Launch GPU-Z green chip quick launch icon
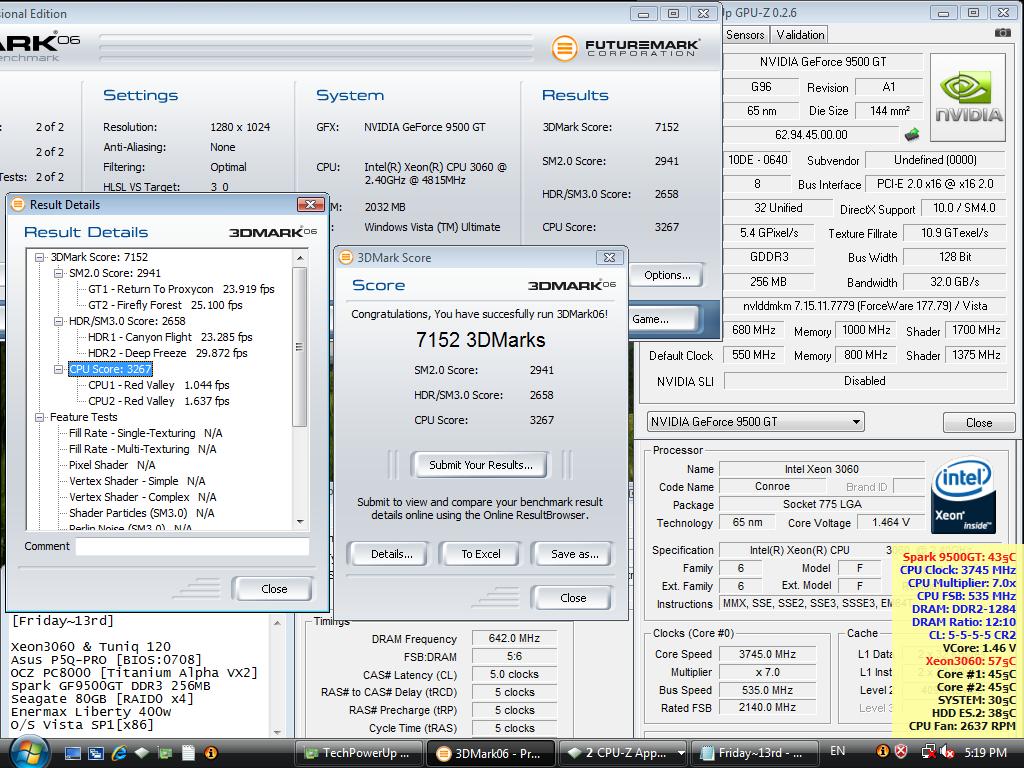This screenshot has width=1024, height=768. [x=165, y=753]
